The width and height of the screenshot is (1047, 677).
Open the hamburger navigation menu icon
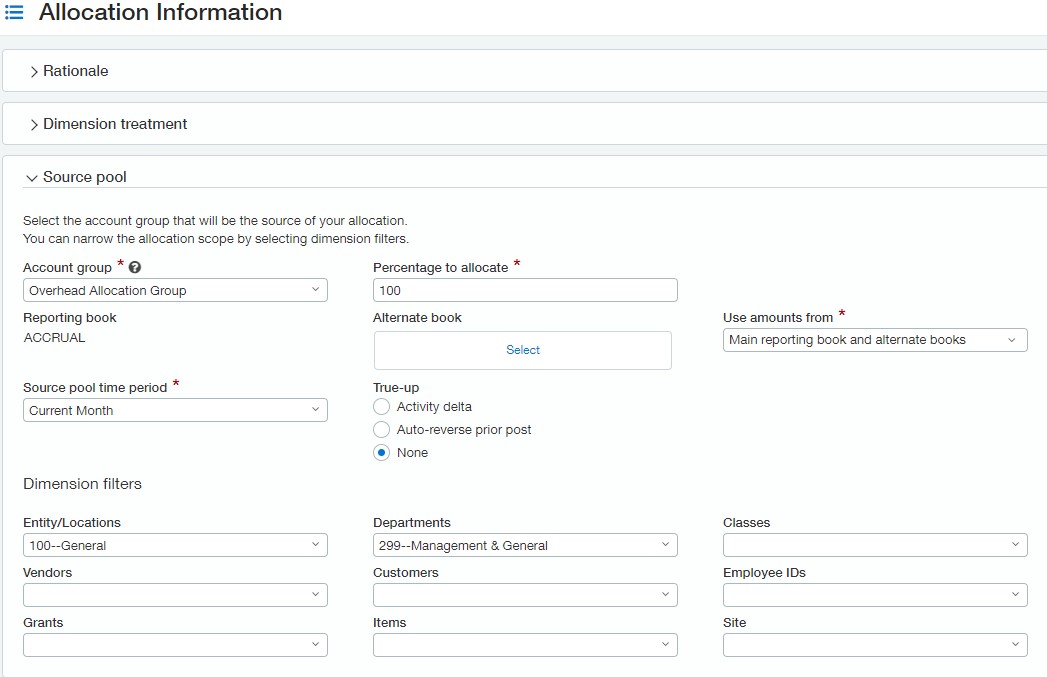(x=14, y=13)
